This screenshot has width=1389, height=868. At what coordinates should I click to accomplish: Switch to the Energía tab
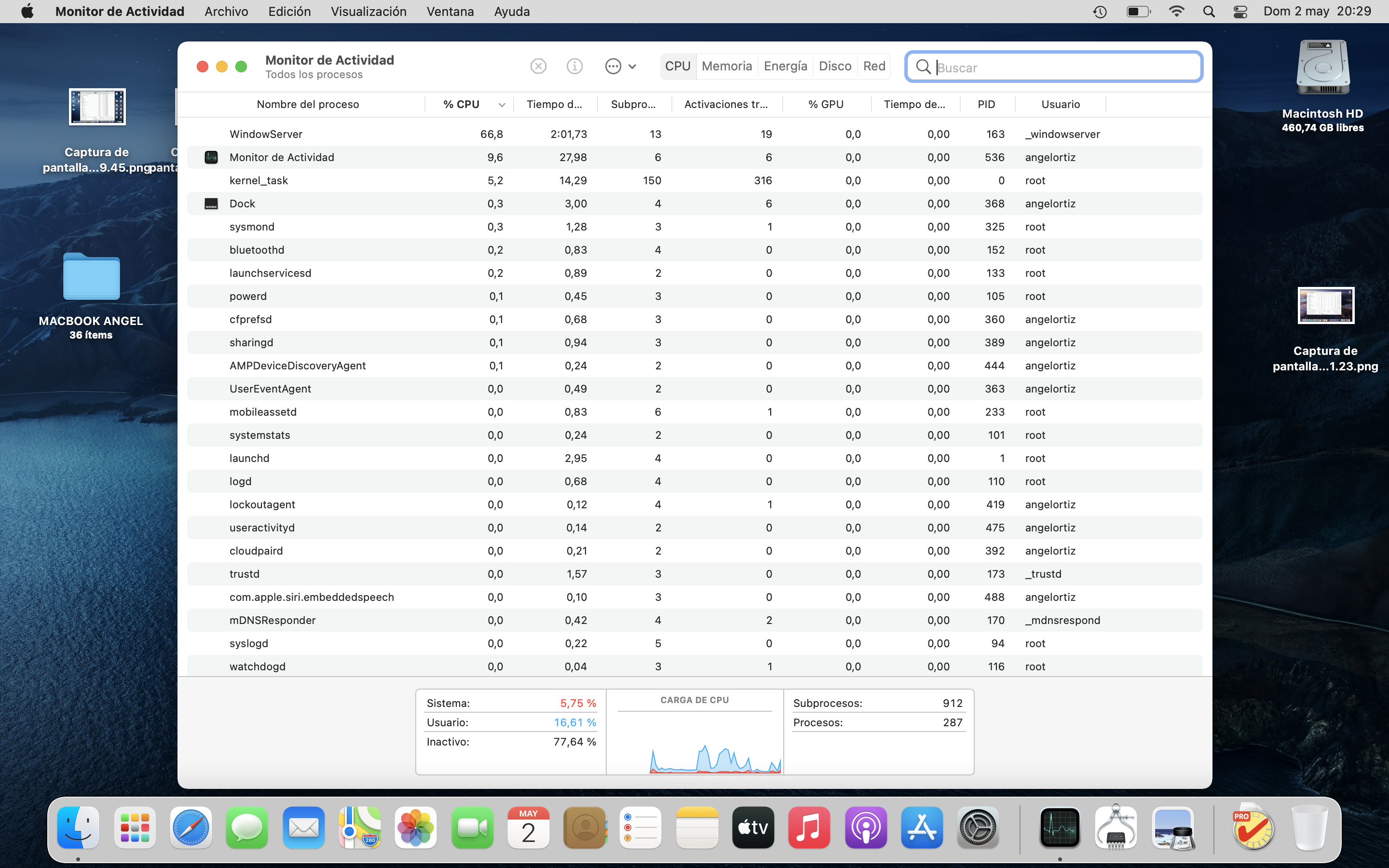coord(785,67)
